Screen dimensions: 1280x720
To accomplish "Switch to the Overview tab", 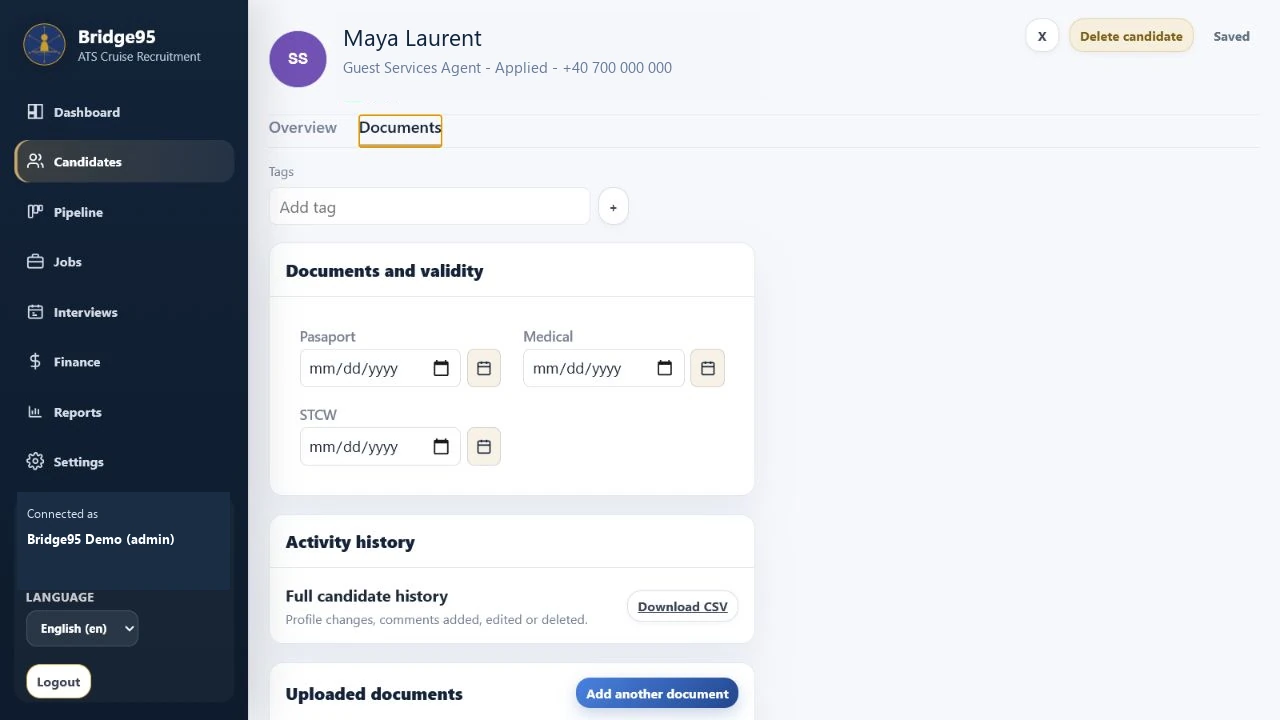I will point(303,128).
